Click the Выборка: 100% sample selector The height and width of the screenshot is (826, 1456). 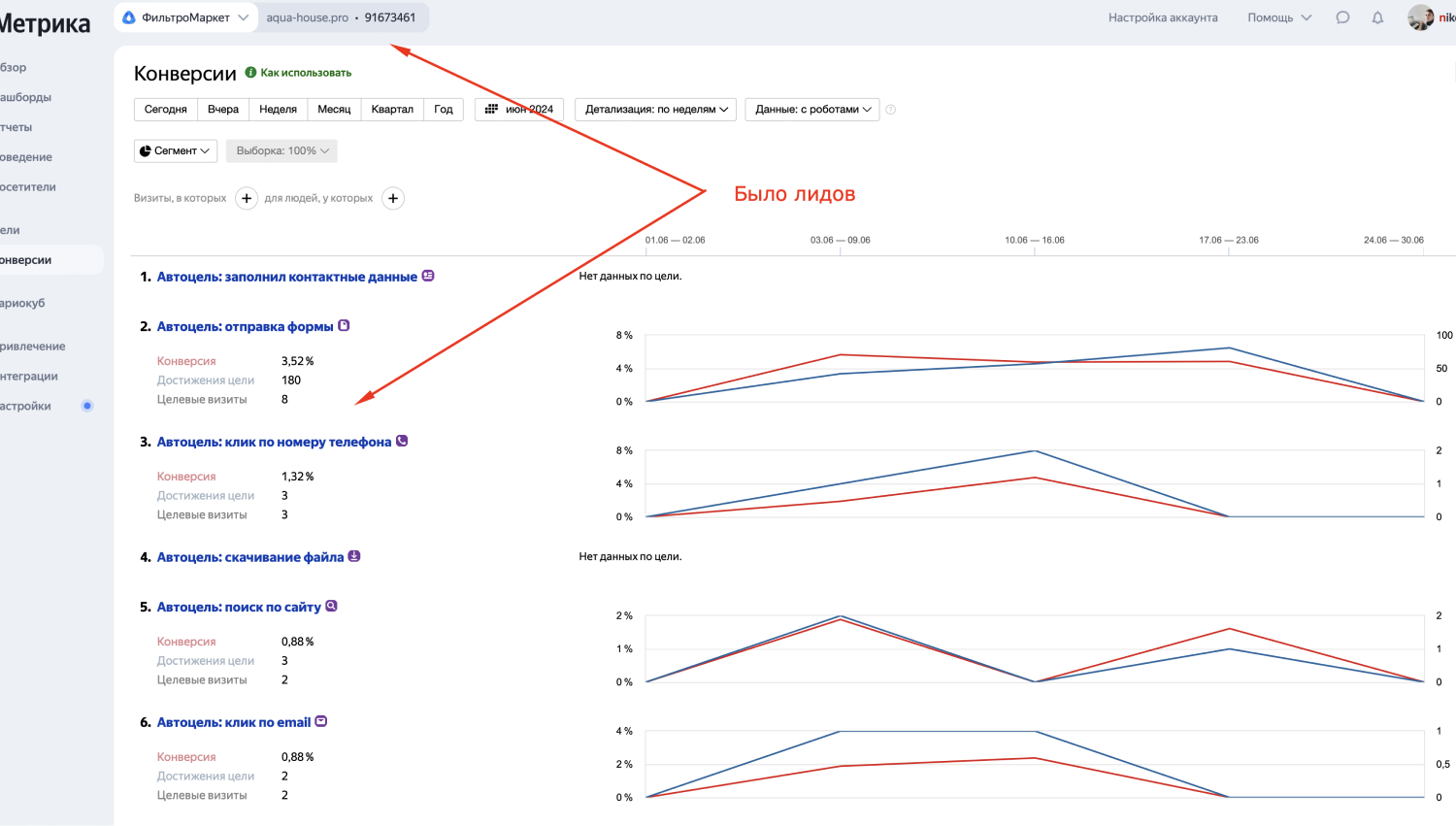point(281,150)
